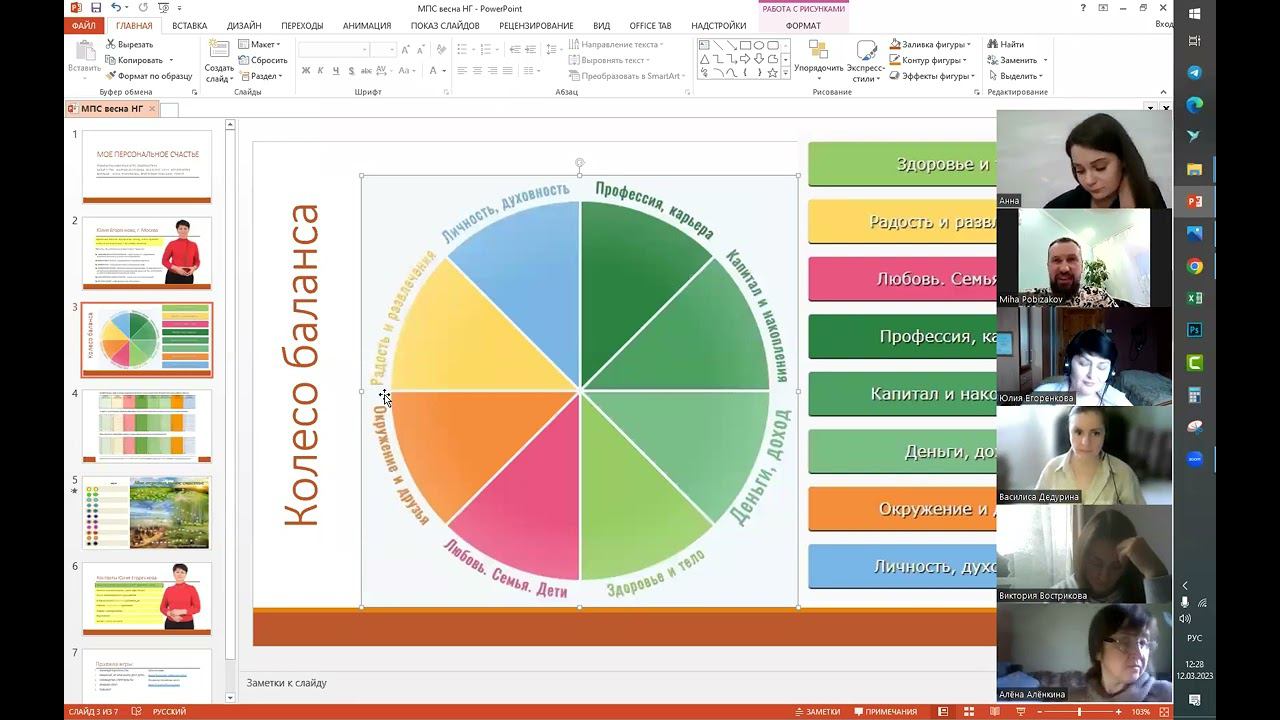Open the ПЕРЕХОДЫ transitions tab
The image size is (1280, 720).
tap(302, 26)
